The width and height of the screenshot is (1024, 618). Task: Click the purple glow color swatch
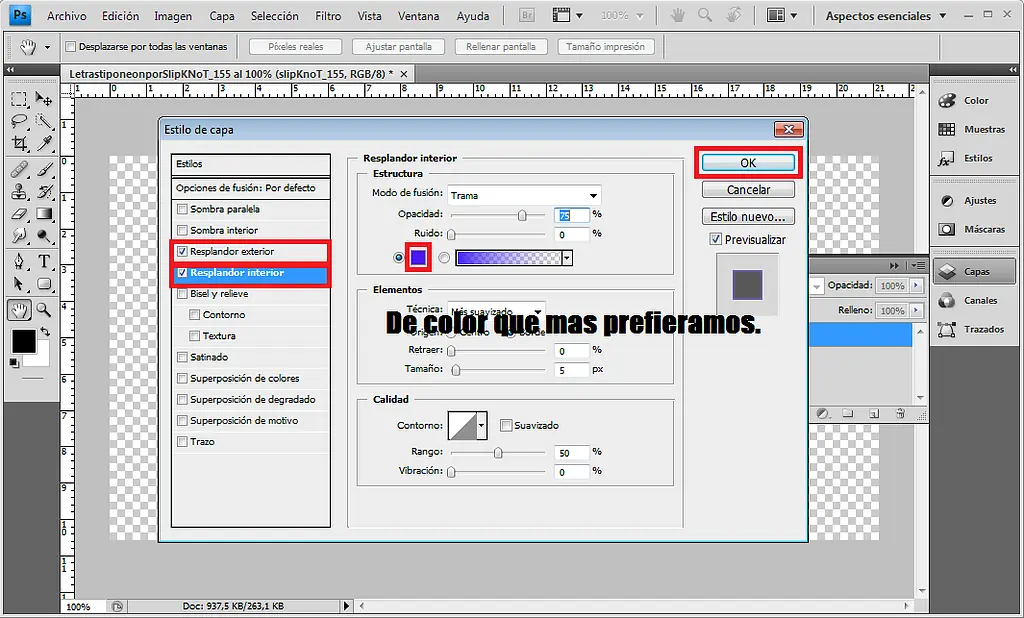click(x=418, y=257)
